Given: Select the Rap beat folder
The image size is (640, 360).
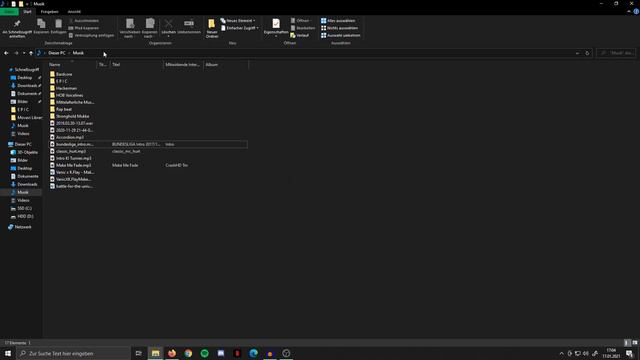Looking at the screenshot, I should [x=64, y=109].
